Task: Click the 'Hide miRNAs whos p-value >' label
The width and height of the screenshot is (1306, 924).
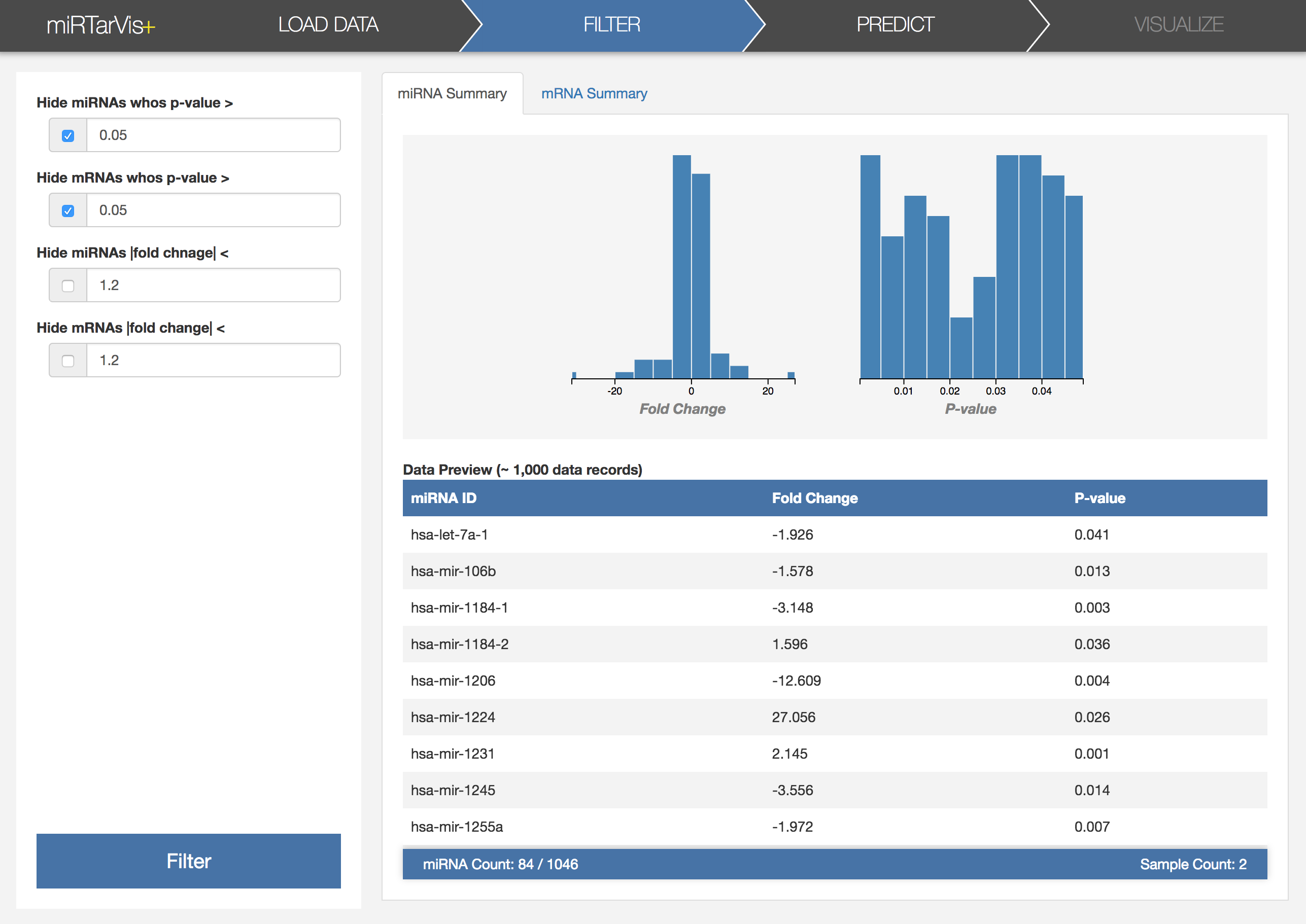Action: click(134, 102)
